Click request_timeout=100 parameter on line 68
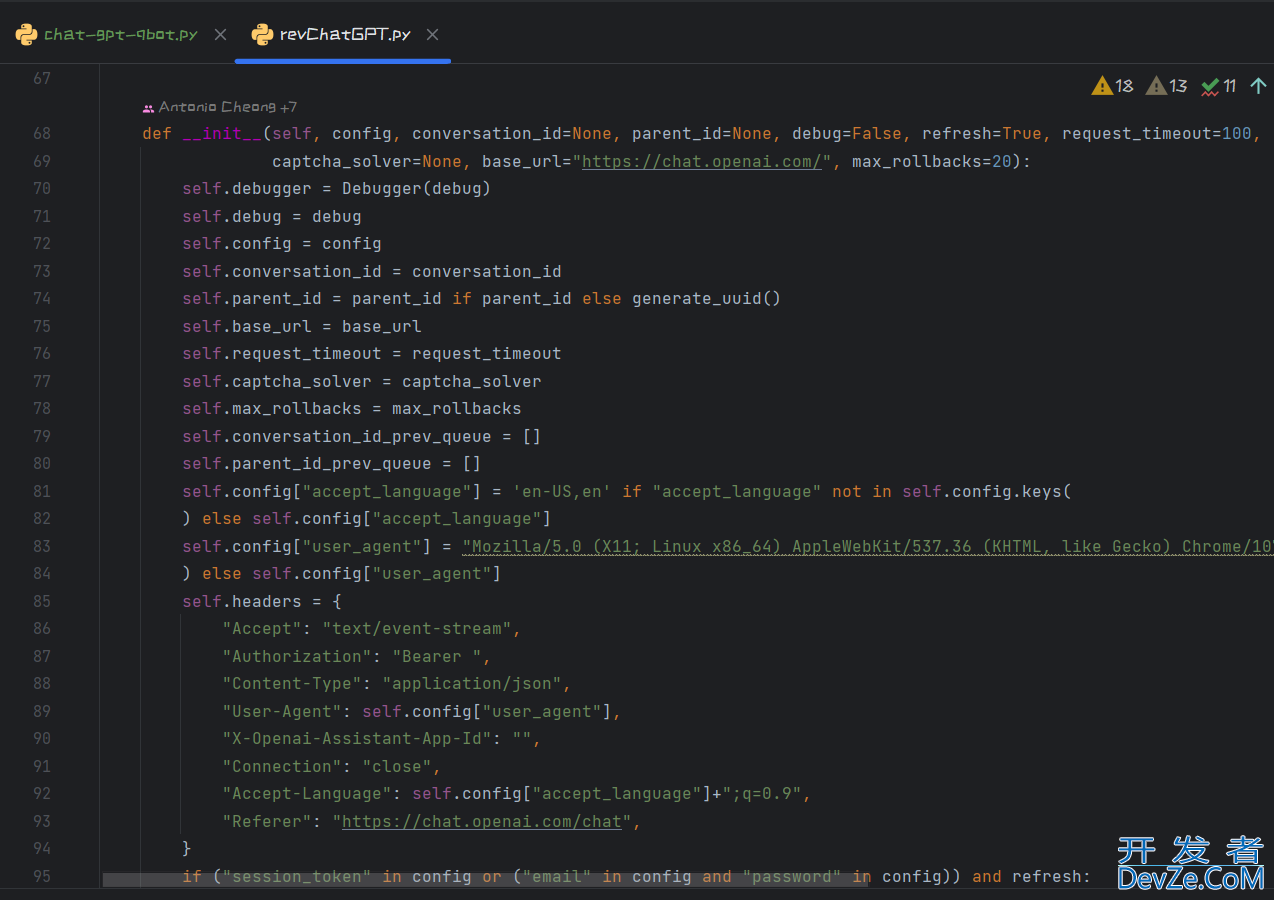 click(1157, 133)
